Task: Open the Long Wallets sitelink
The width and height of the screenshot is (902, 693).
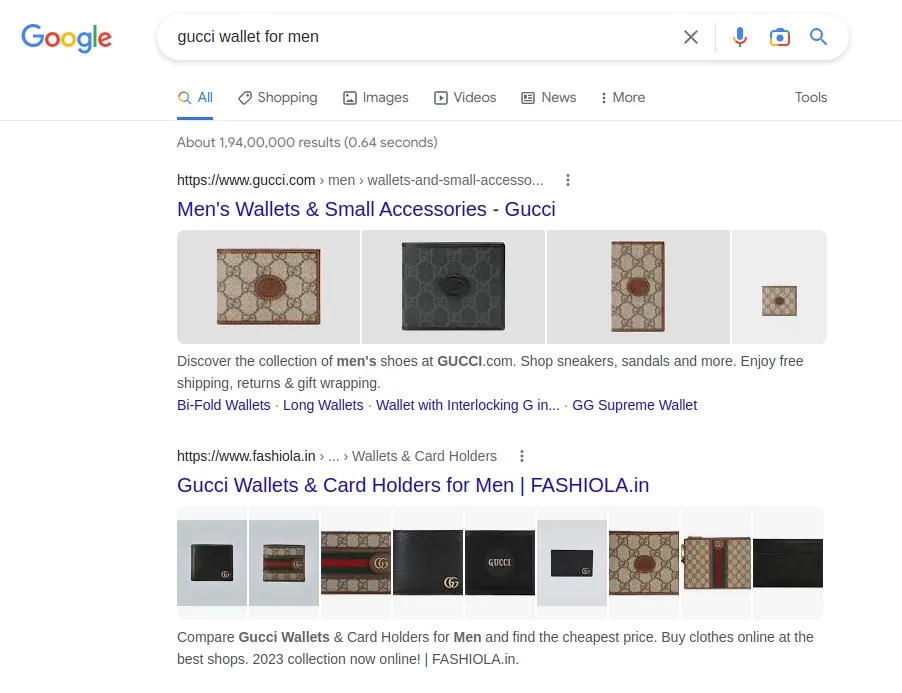Action: [x=323, y=405]
